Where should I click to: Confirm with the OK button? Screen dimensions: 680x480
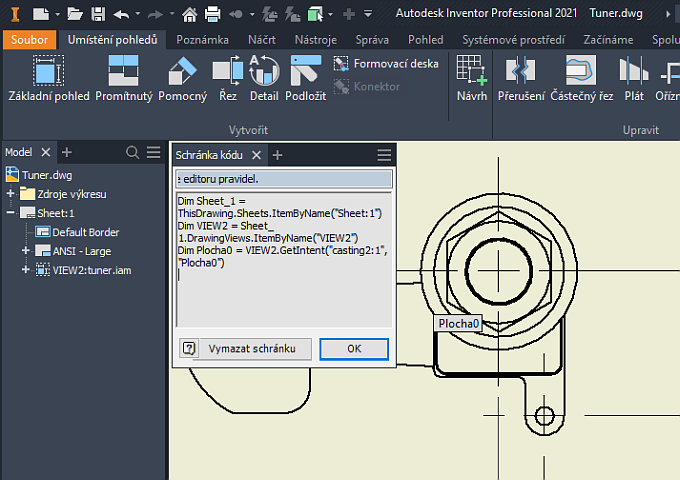tap(354, 348)
